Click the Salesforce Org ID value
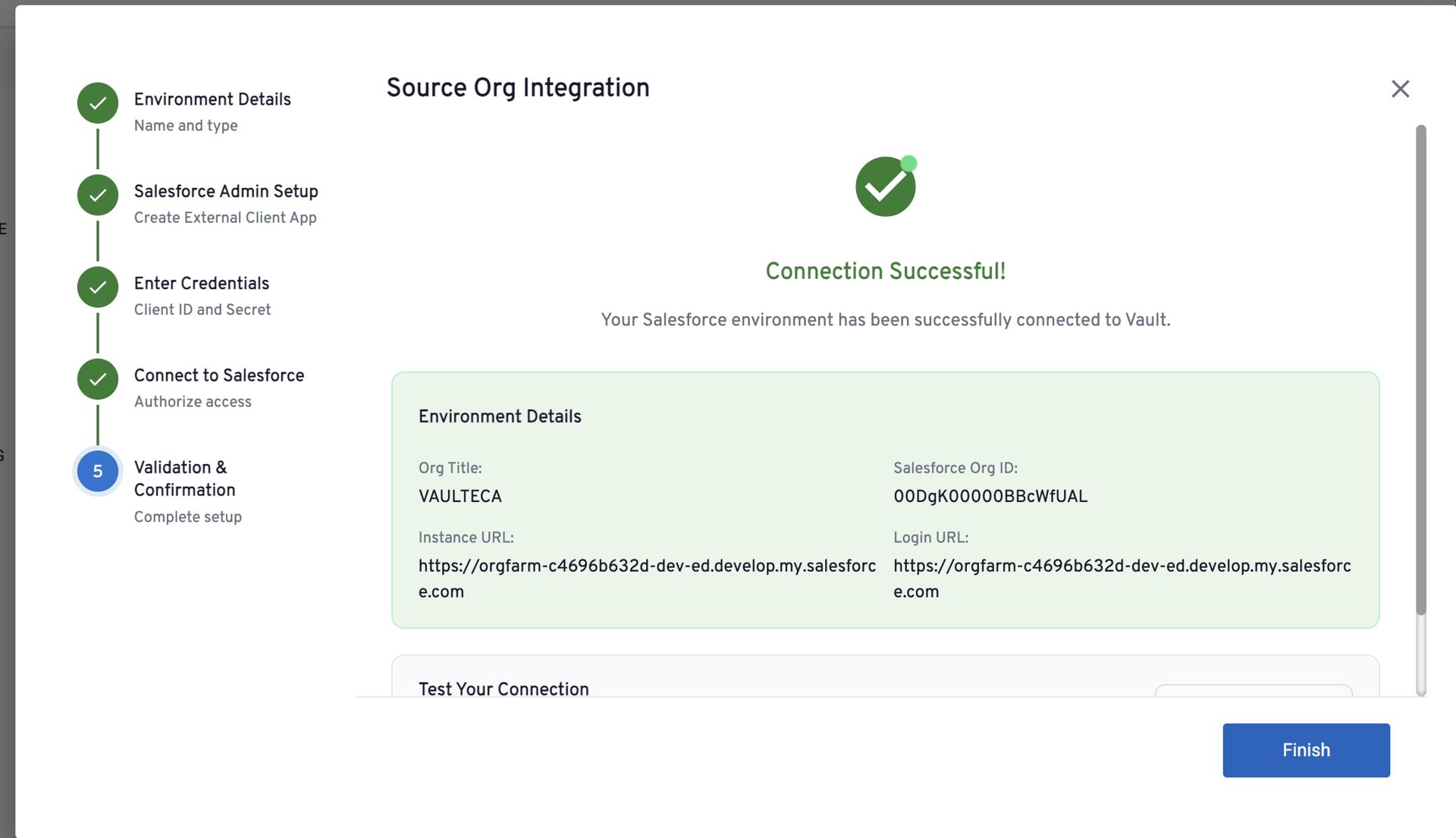The height and width of the screenshot is (838, 1456). point(990,497)
